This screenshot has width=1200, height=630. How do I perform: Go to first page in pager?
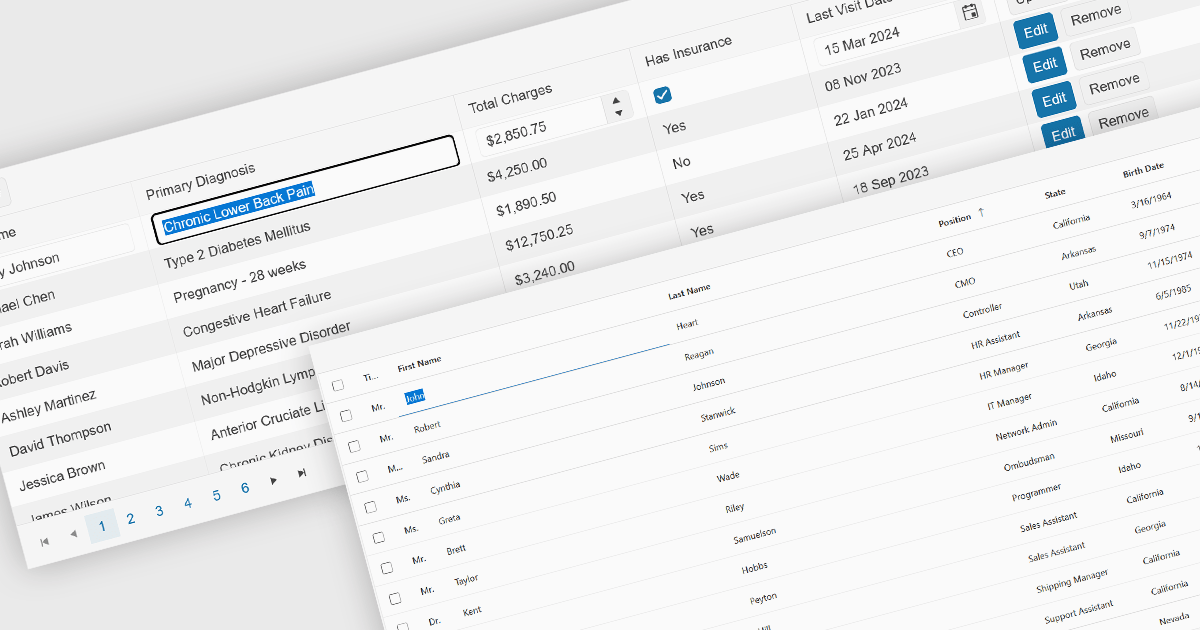click(x=44, y=541)
